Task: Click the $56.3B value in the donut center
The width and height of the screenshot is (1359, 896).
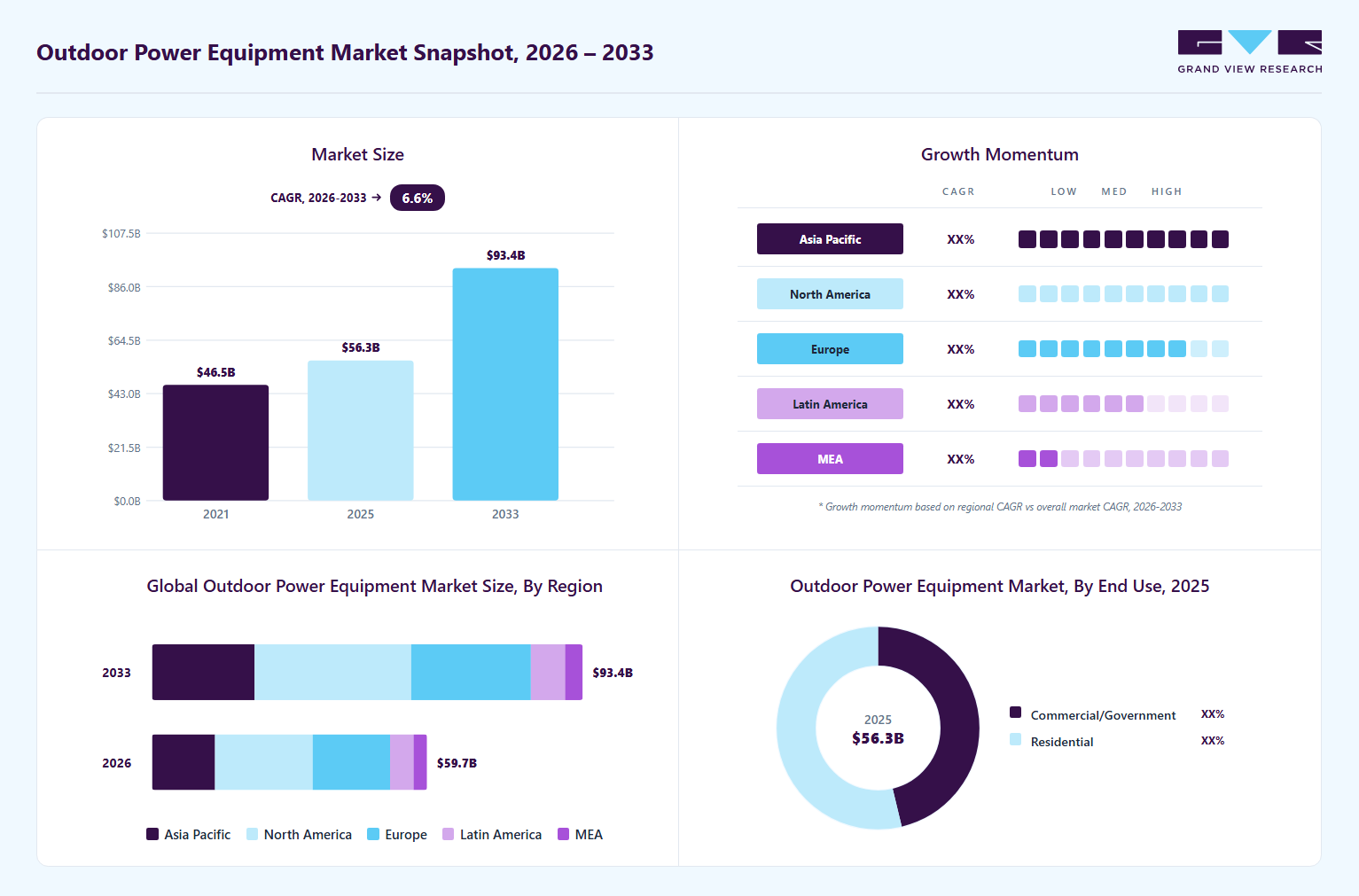Action: (878, 738)
